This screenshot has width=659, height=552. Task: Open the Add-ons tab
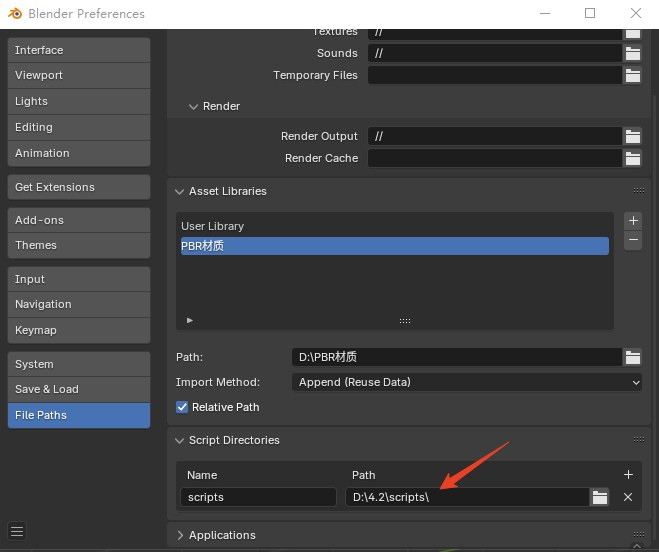coord(79,220)
